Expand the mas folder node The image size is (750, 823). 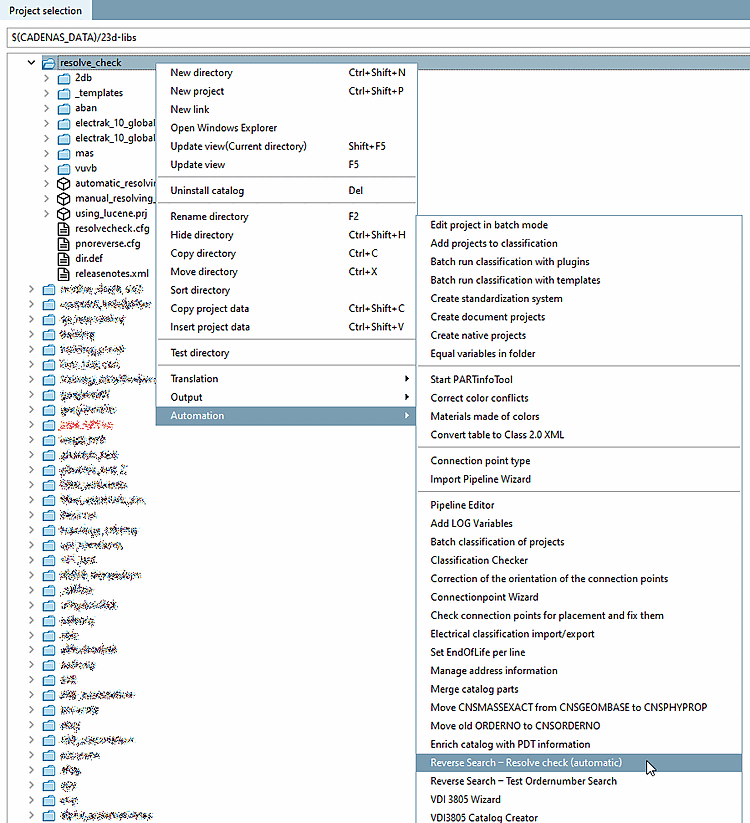pyautogui.click(x=46, y=154)
